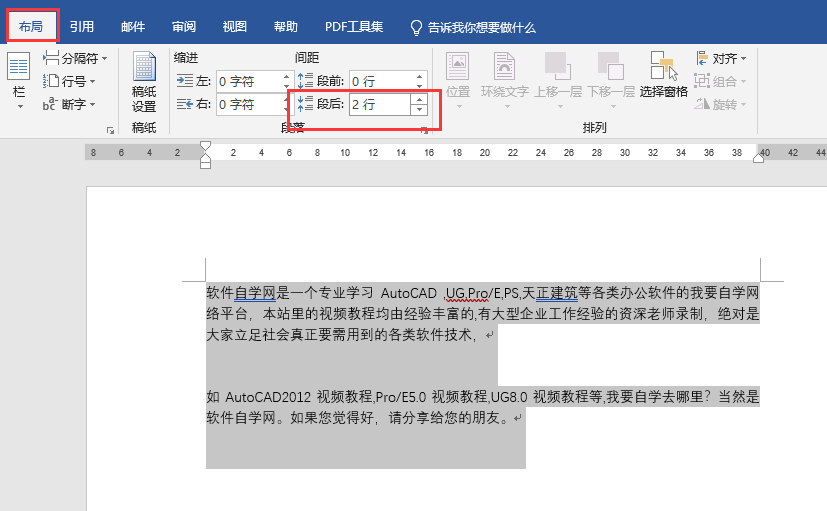Viewport: 827px width, 511px height.
Task: Click the text 软件自学网是一个专业学习
Action: coord(290,293)
